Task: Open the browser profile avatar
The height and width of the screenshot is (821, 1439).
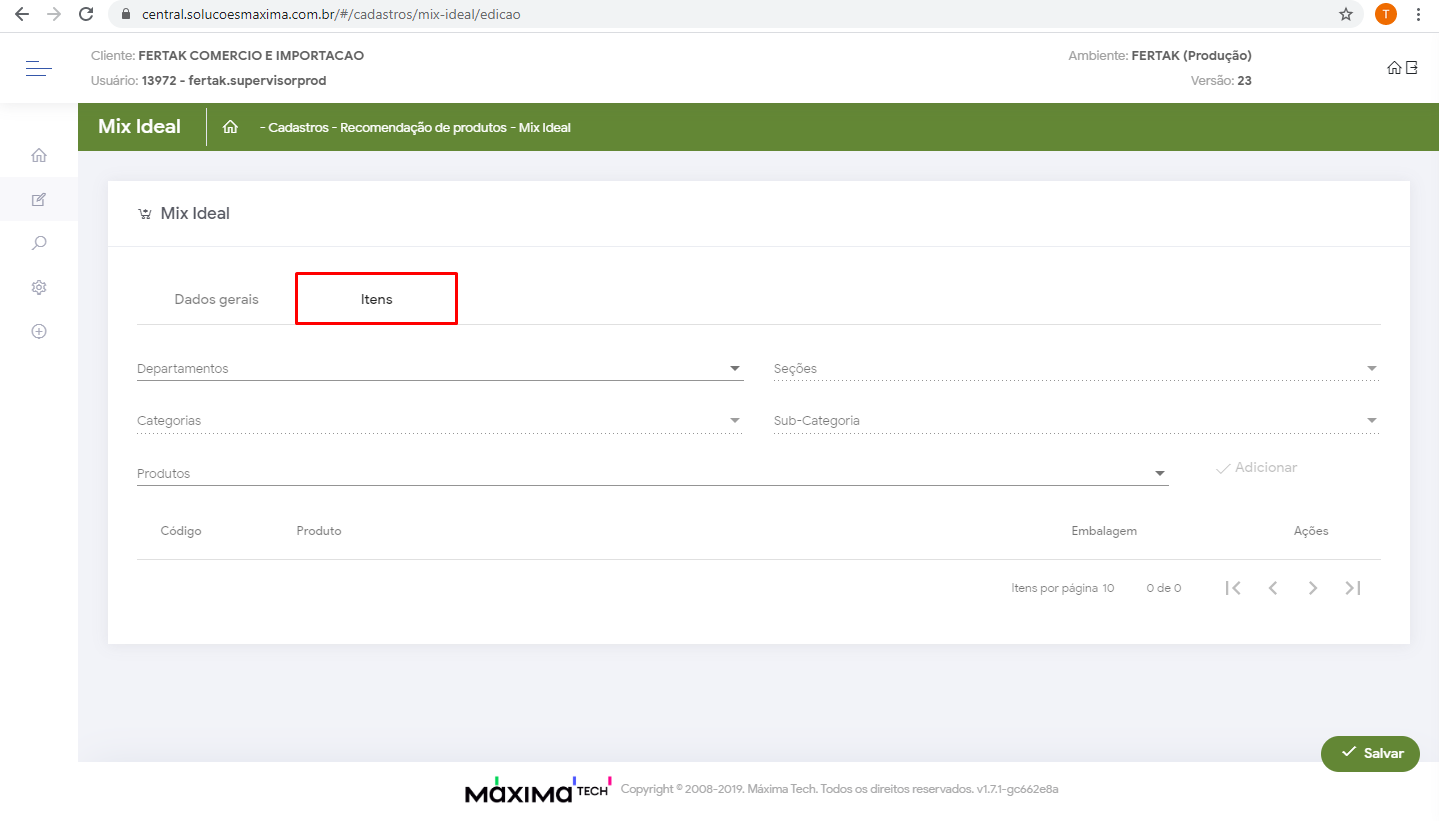Action: pos(1385,15)
